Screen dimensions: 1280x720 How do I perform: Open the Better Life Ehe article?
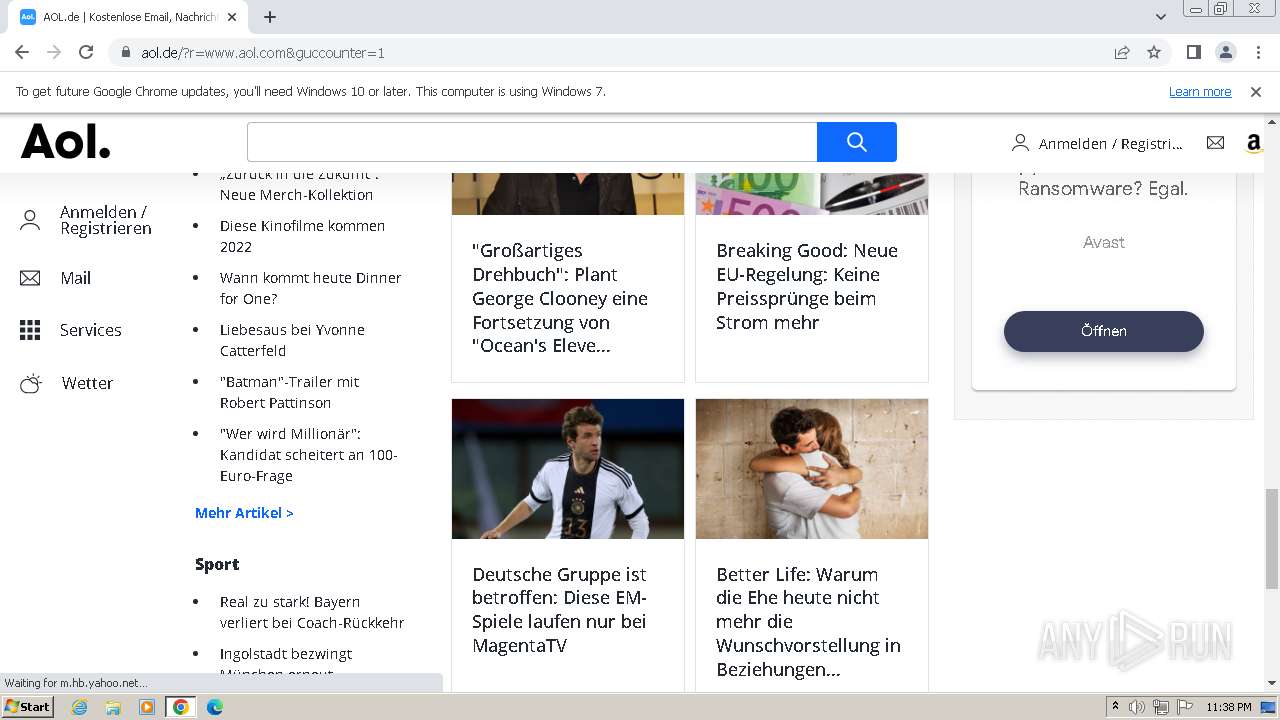[x=808, y=621]
